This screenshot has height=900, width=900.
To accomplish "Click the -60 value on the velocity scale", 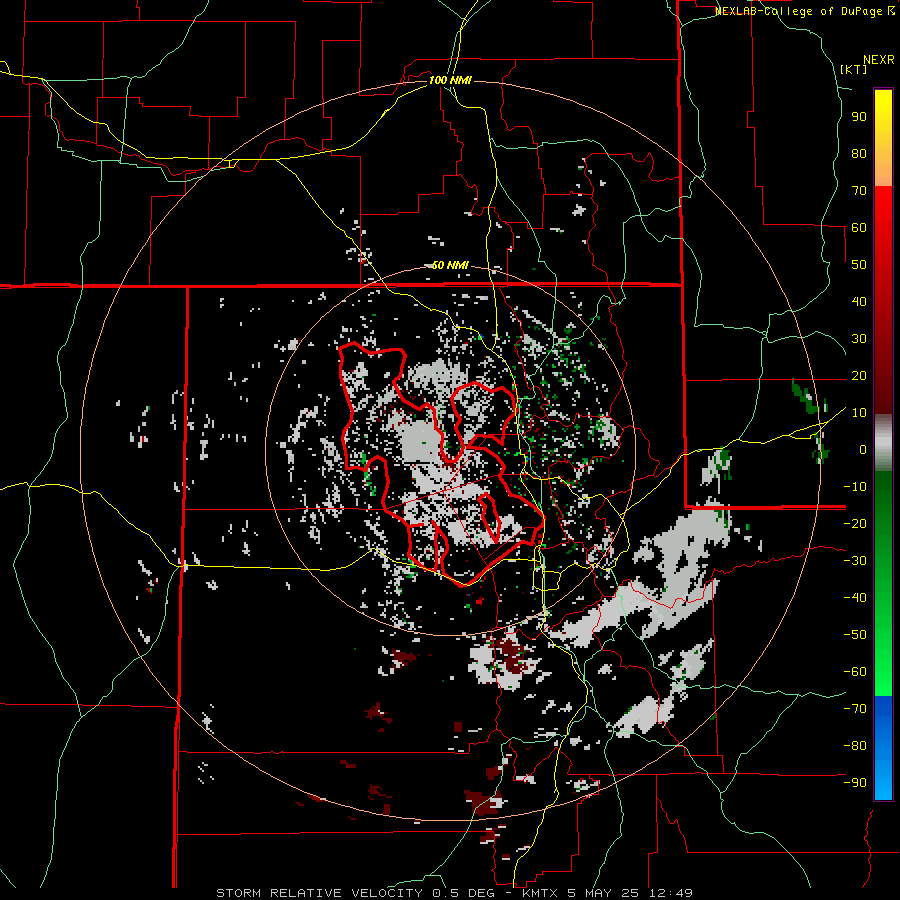I will tap(855, 672).
